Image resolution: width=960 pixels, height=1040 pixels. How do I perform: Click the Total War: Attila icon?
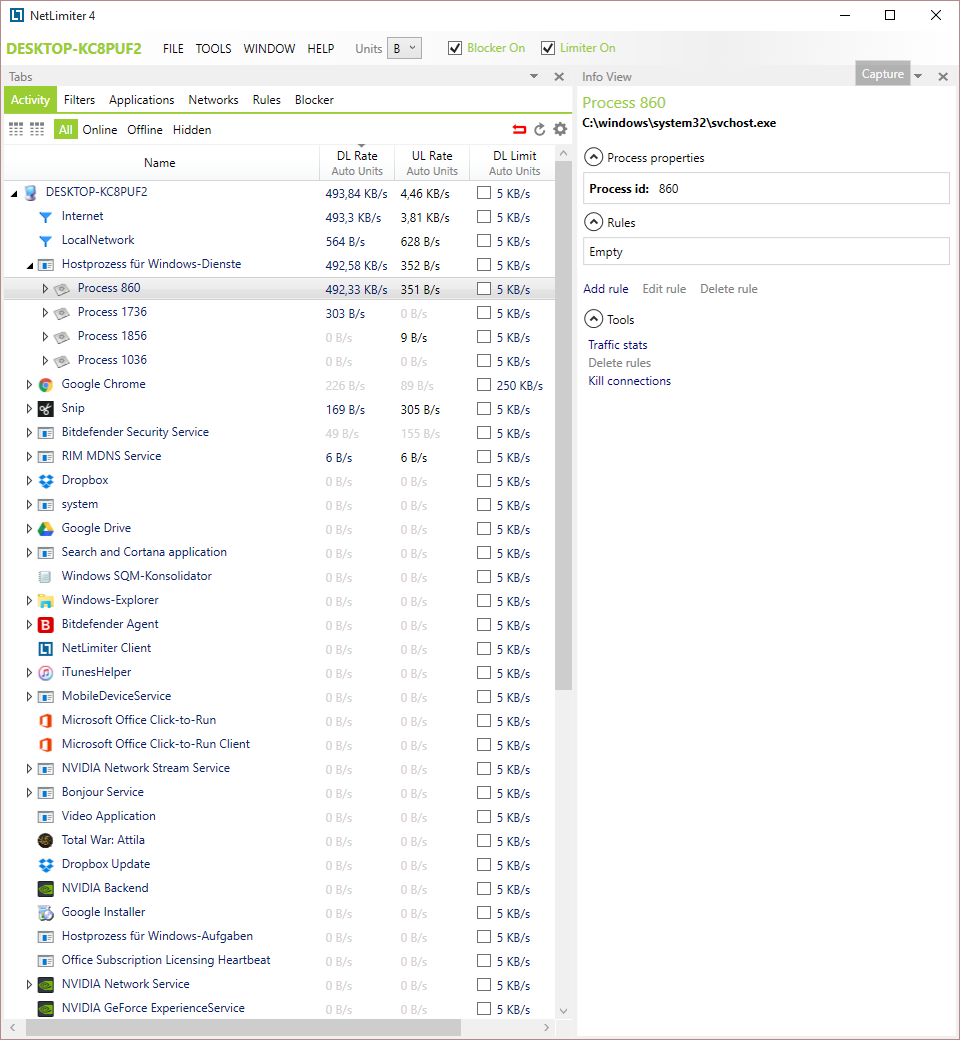pos(45,840)
